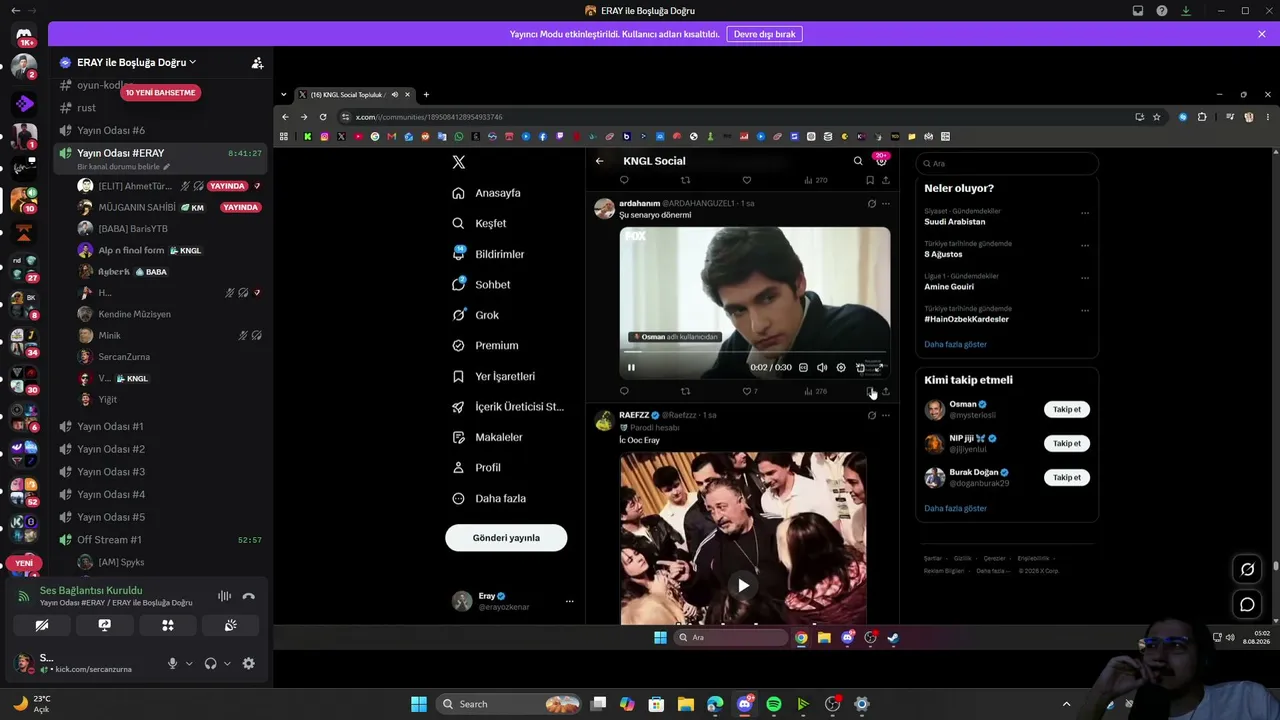Open Discord soundboard button
The height and width of the screenshot is (720, 1280).
[230, 625]
